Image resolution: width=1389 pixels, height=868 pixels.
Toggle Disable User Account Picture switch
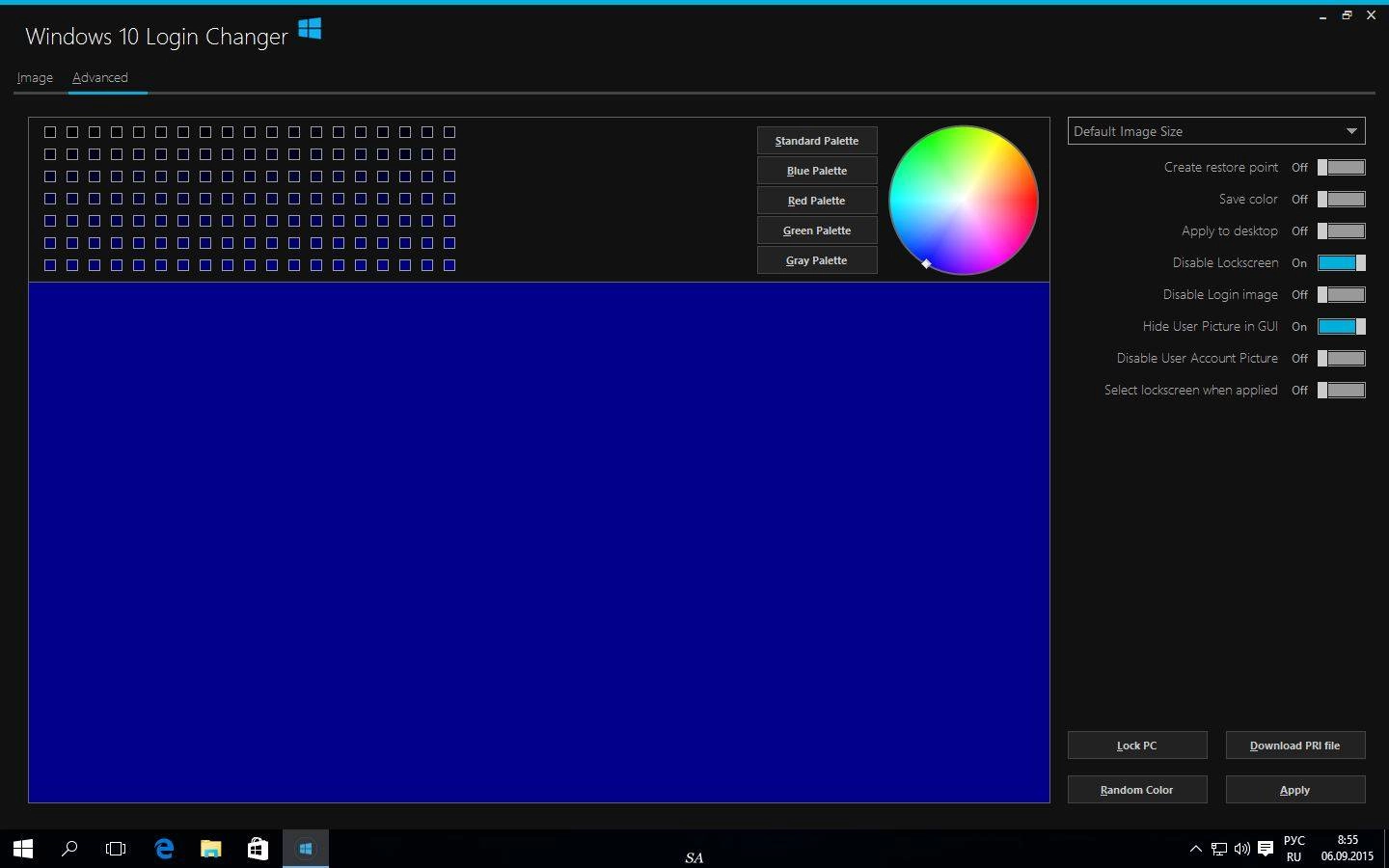coord(1342,358)
